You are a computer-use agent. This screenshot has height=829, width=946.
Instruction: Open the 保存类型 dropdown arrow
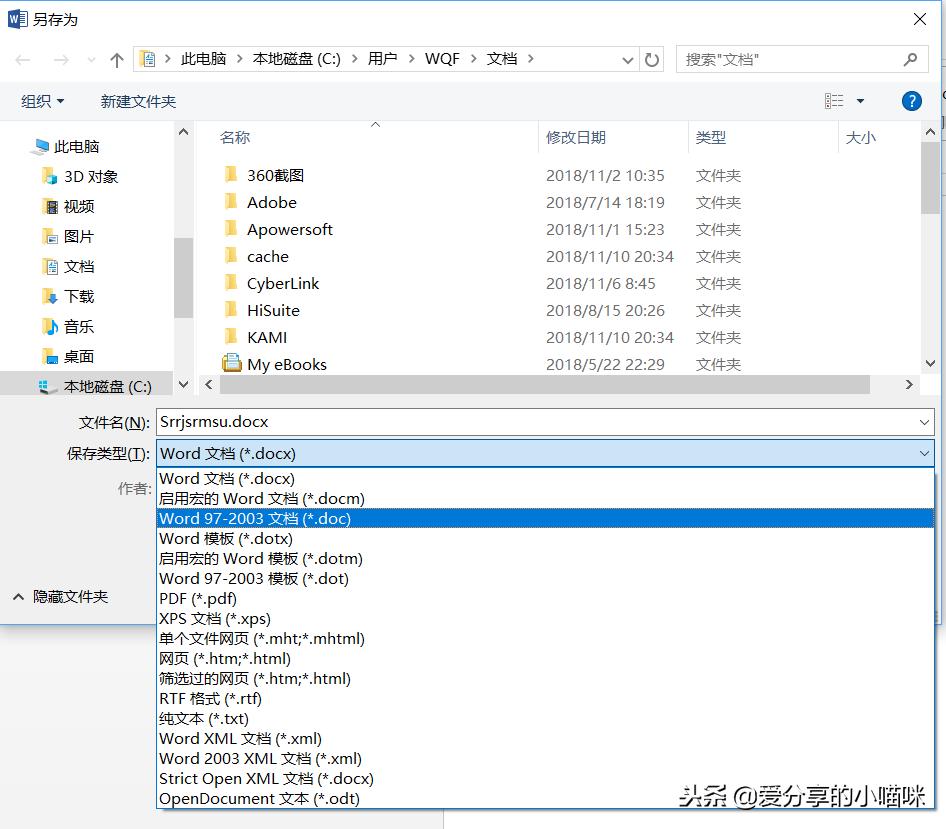pos(925,453)
